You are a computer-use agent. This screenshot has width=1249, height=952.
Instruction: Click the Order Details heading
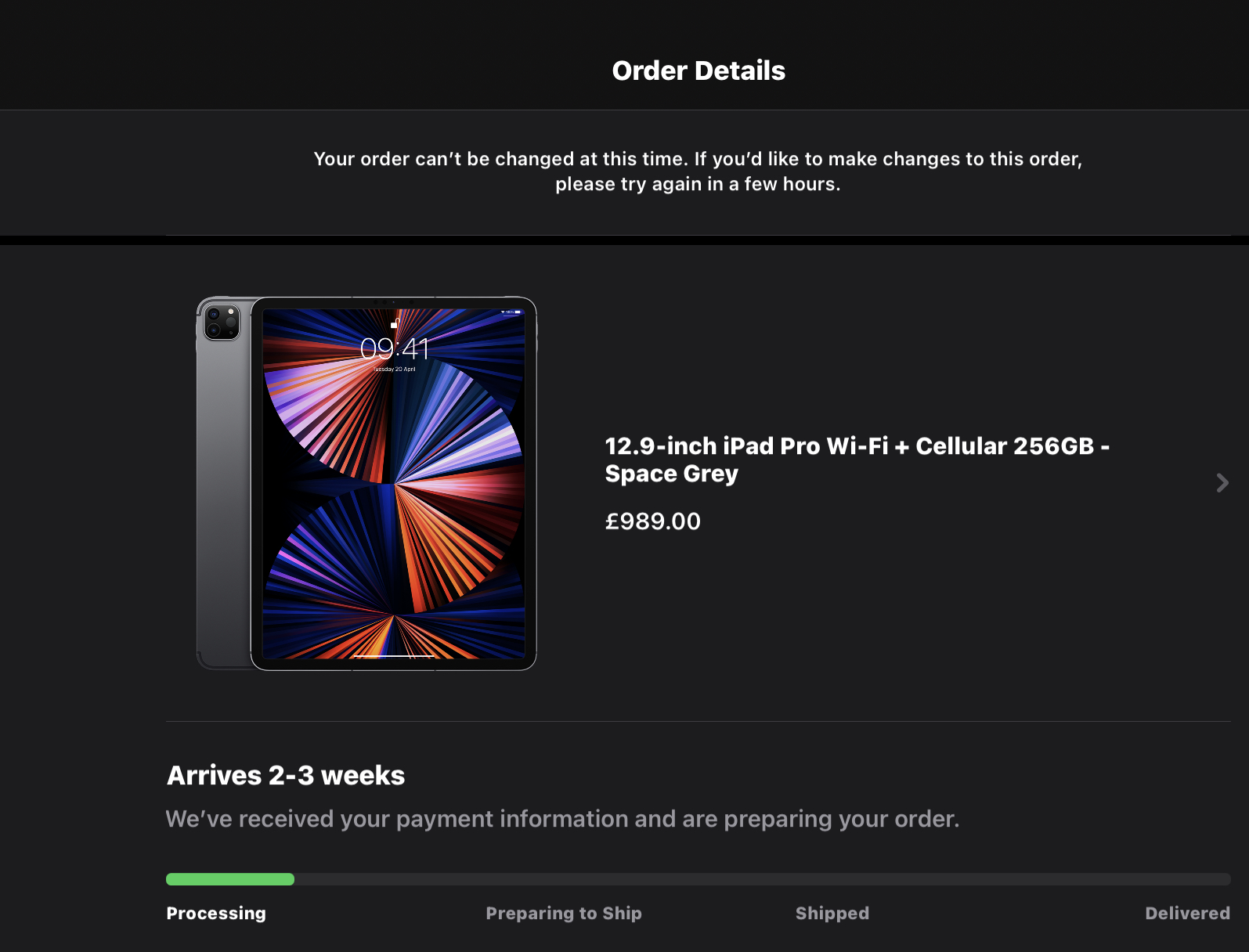click(699, 70)
